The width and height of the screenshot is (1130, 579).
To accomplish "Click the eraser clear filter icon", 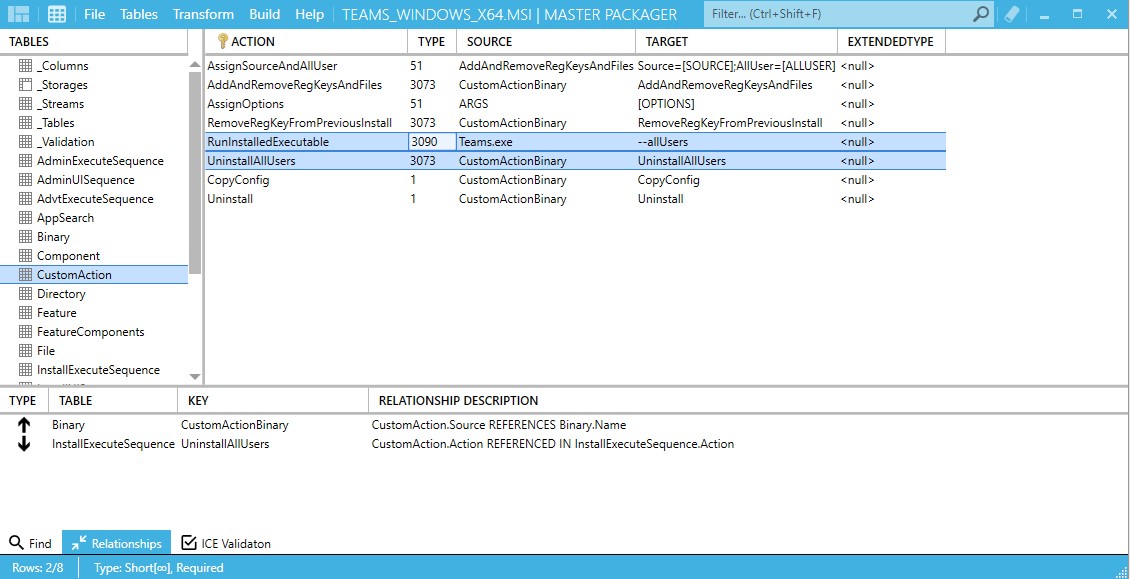I will coord(1012,14).
